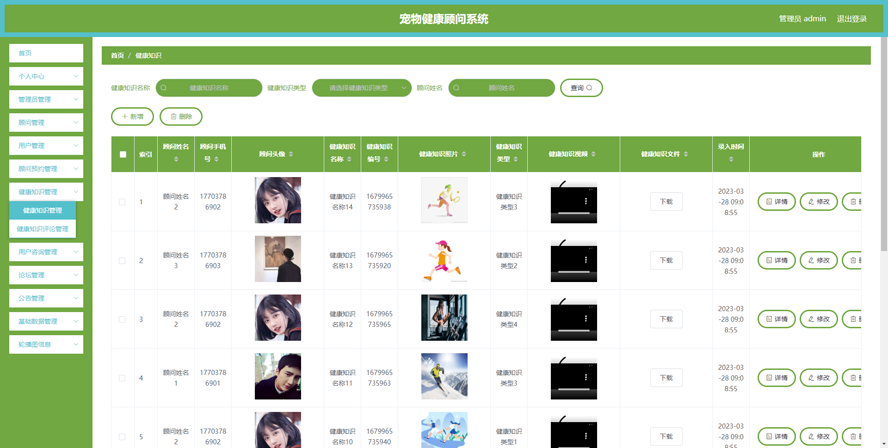Click sort arrows on 健康知识图片 column header
The width and height of the screenshot is (888, 448).
(465, 154)
